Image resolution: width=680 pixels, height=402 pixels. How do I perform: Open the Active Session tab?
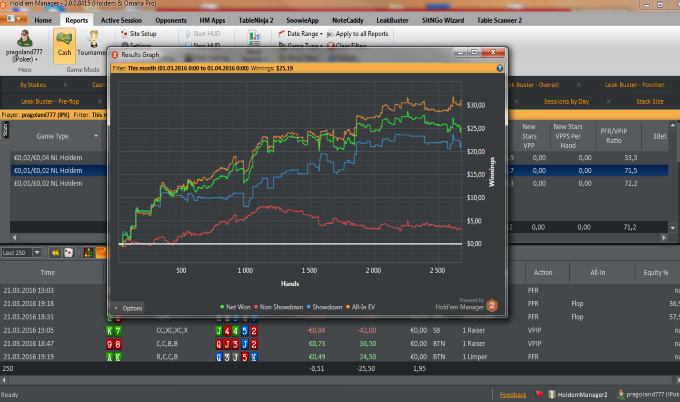(x=121, y=20)
